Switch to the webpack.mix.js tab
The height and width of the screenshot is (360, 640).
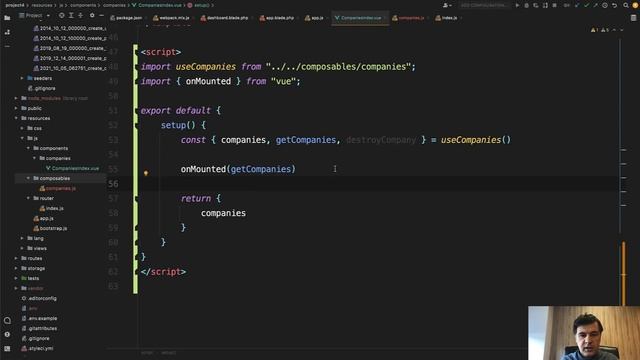(x=171, y=18)
